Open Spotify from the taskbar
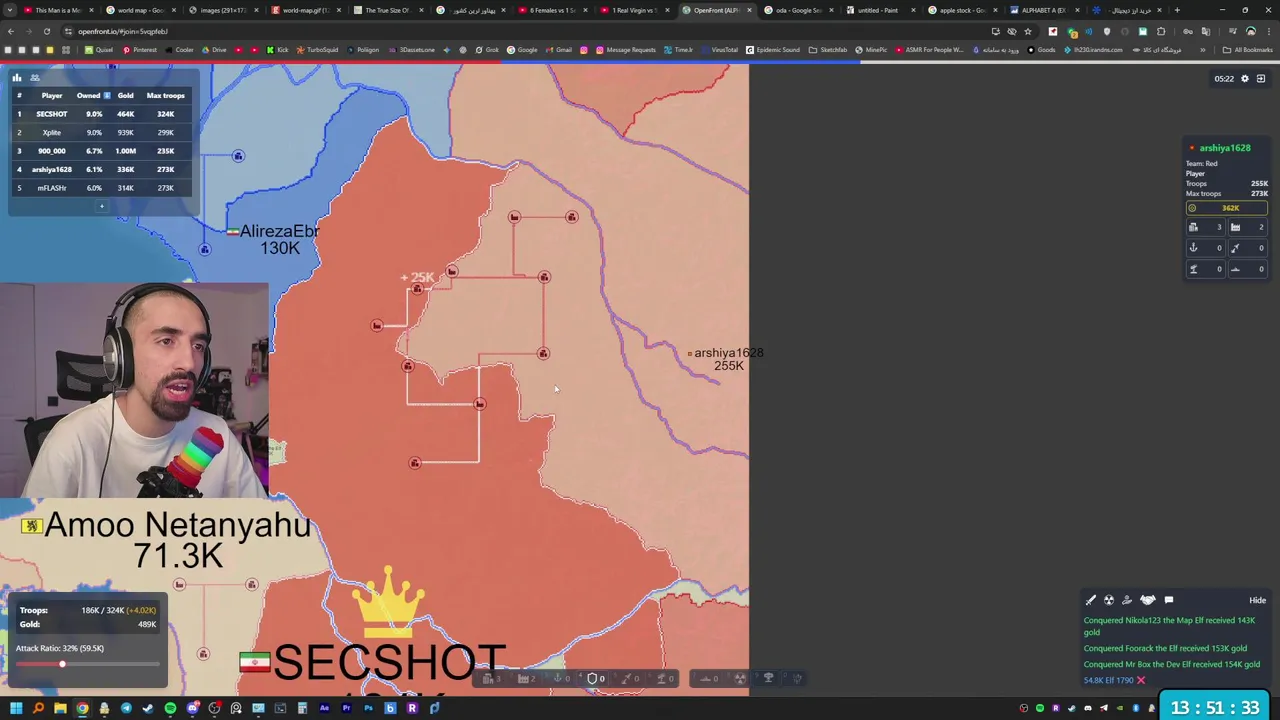Screen dimensions: 1280x720 pos(170,708)
